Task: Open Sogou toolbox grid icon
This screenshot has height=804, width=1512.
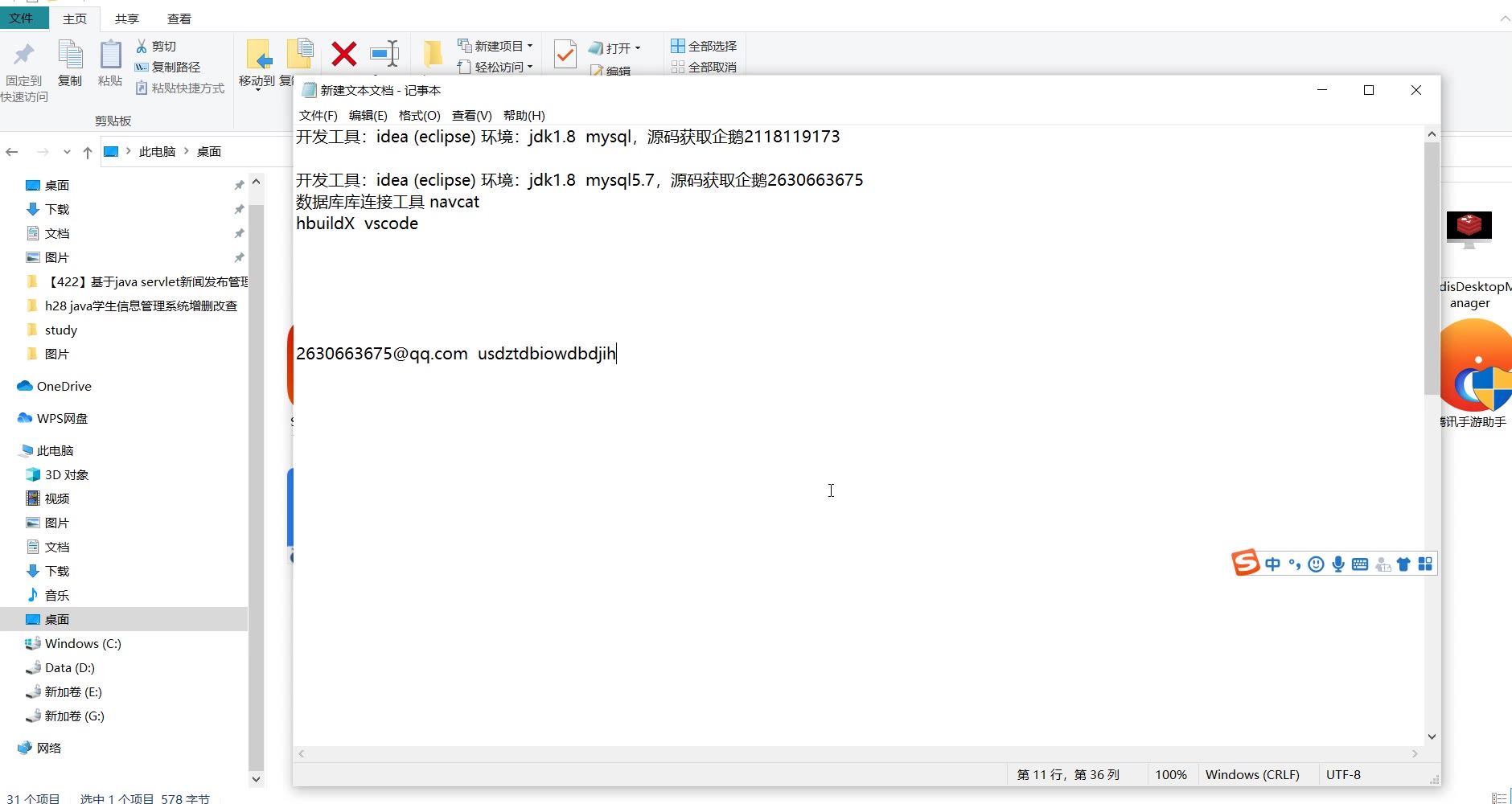Action: pyautogui.click(x=1425, y=564)
